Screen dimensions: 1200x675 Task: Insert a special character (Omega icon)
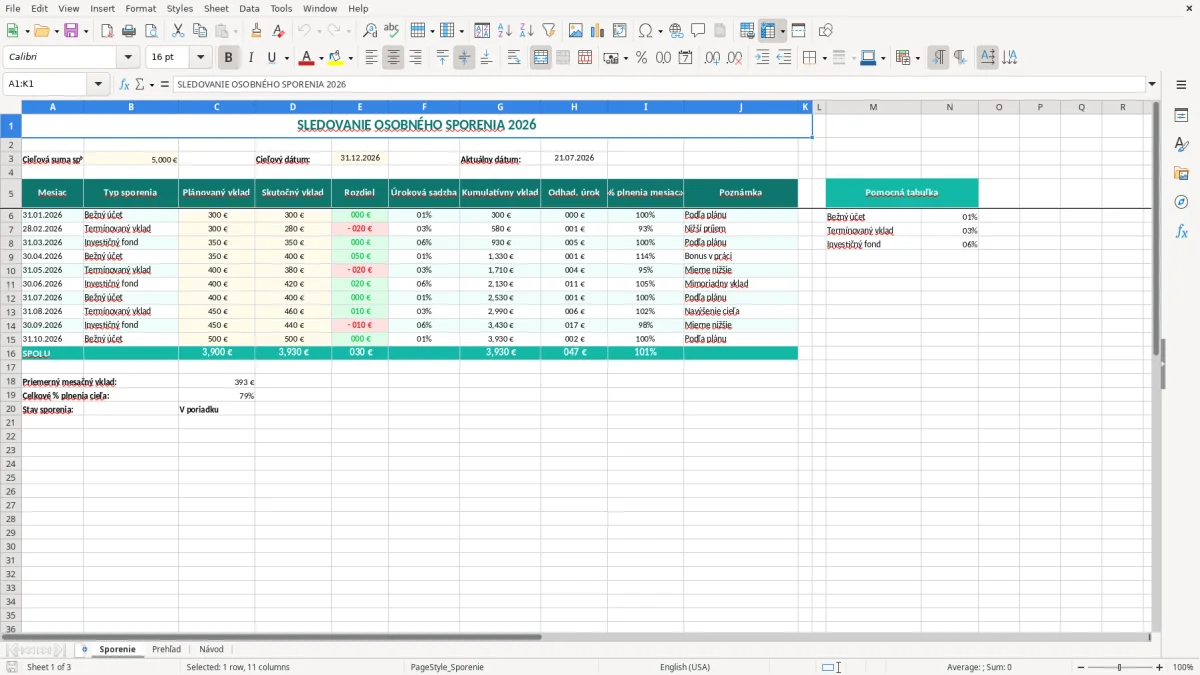[x=645, y=31]
